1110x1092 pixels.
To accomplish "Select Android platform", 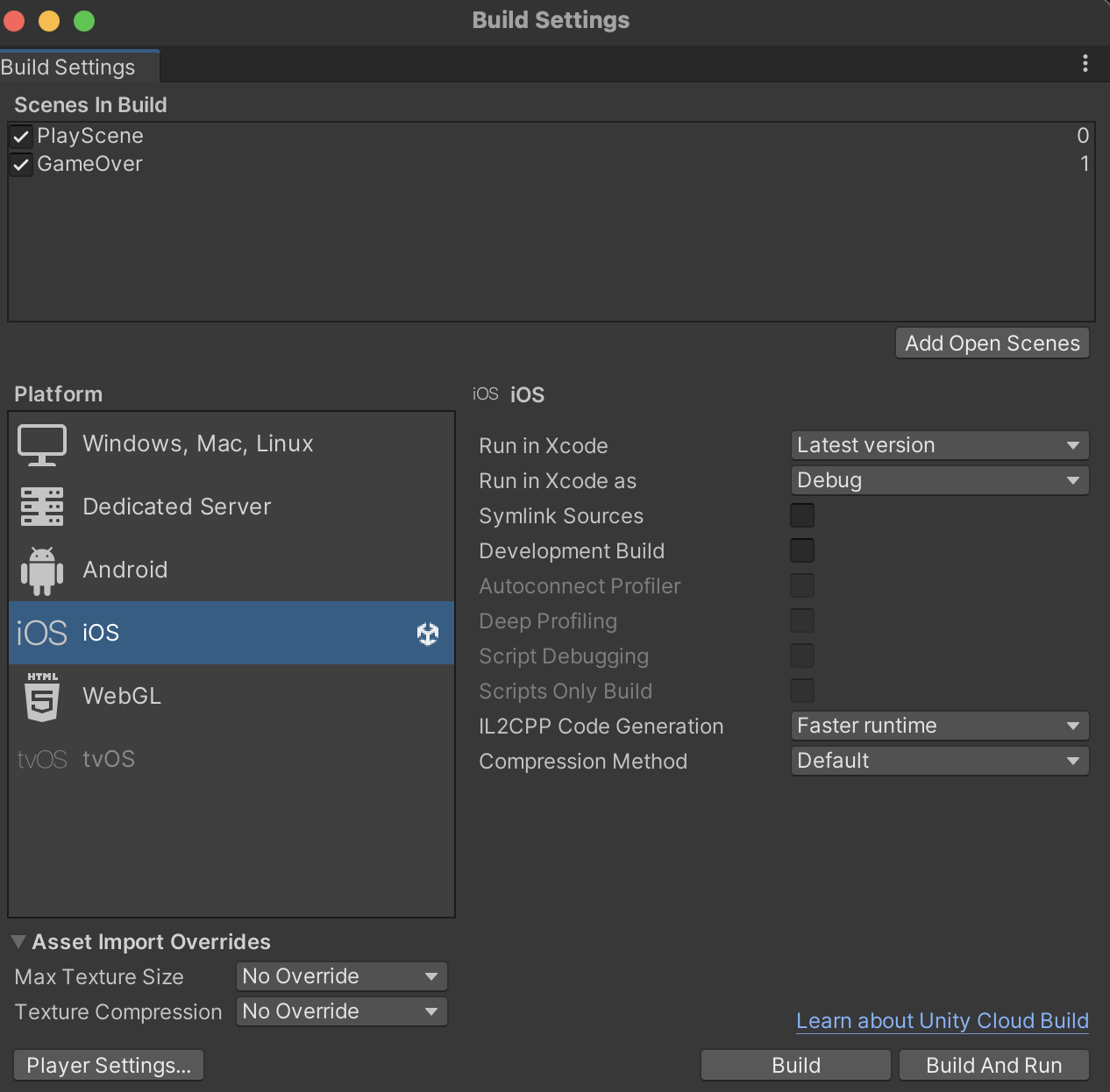I will click(x=231, y=570).
